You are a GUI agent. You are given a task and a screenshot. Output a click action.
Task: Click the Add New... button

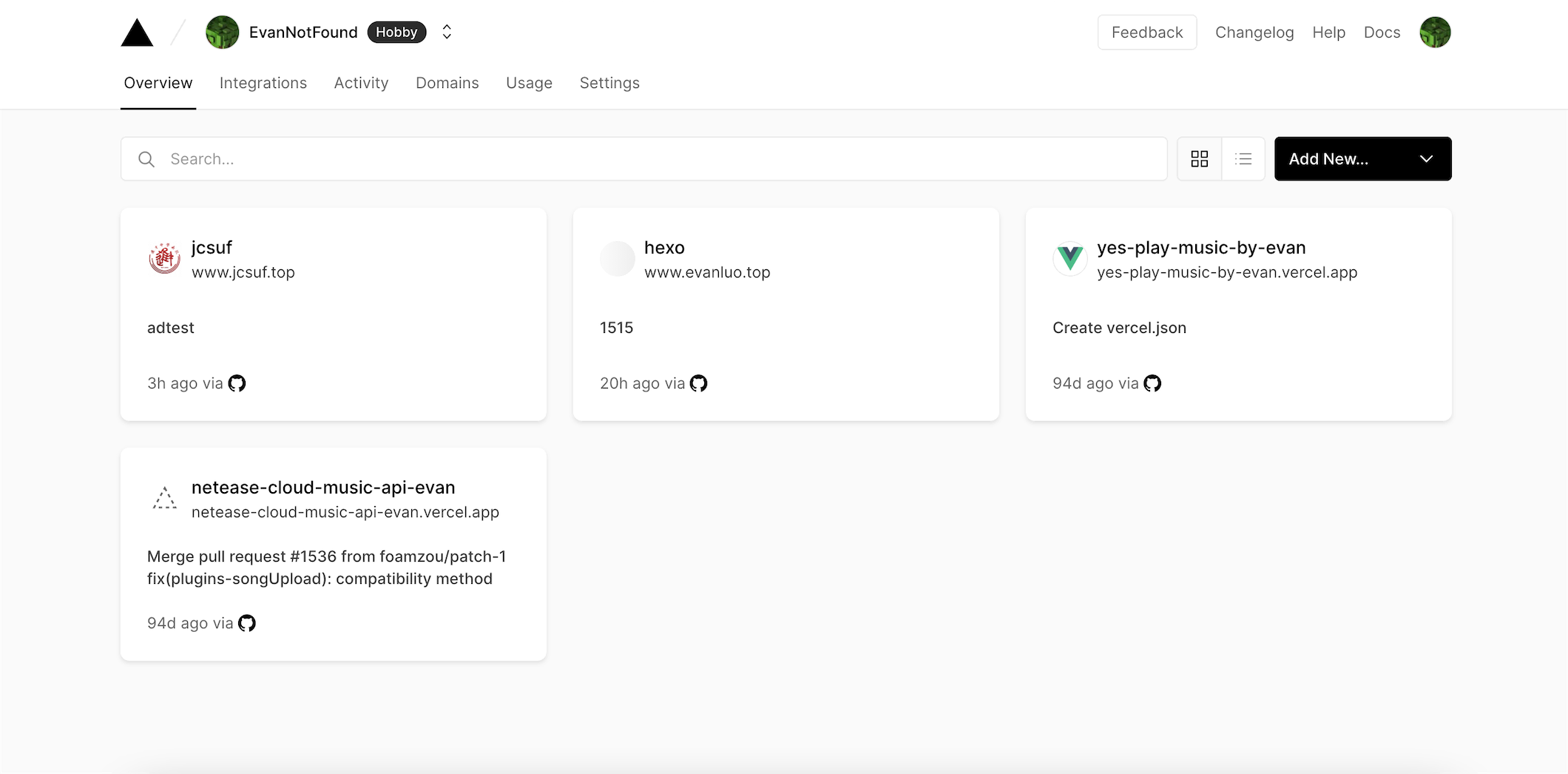coord(1362,158)
